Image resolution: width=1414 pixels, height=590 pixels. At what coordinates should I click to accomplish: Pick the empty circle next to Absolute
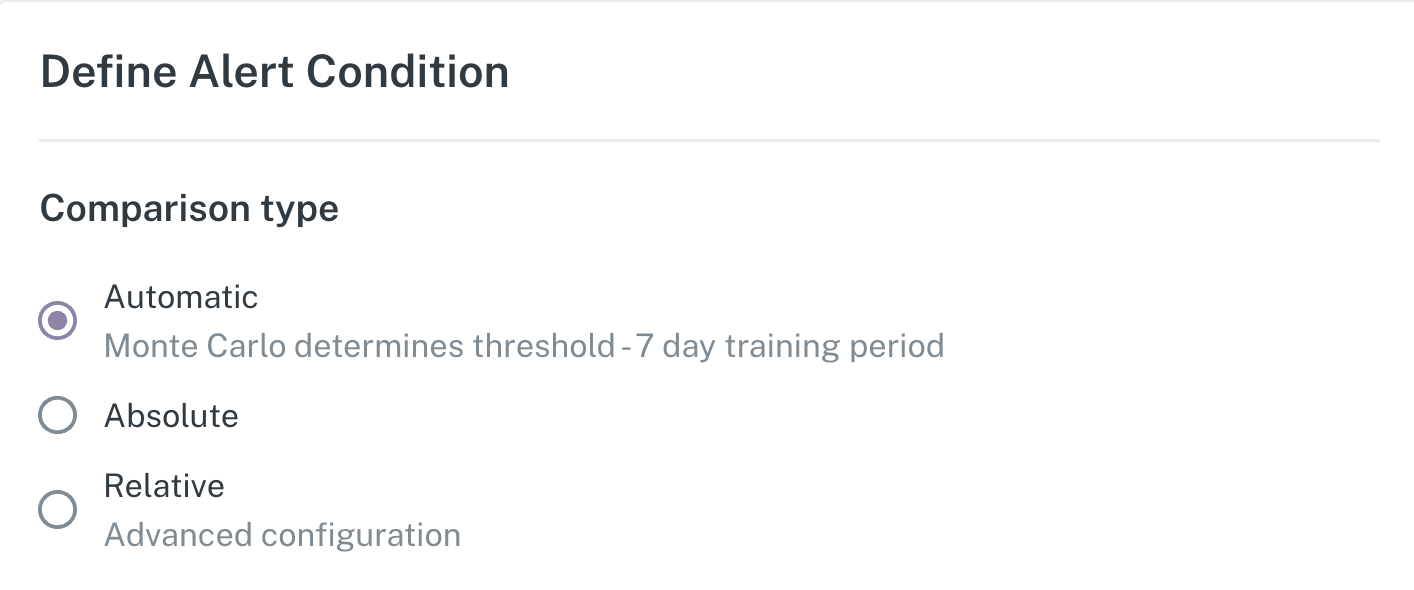(x=57, y=415)
